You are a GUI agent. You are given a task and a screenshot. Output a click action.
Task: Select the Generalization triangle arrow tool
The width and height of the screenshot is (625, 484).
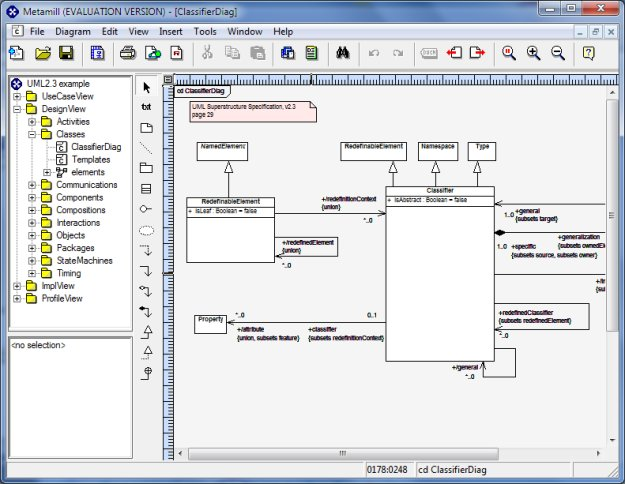pyautogui.click(x=147, y=332)
